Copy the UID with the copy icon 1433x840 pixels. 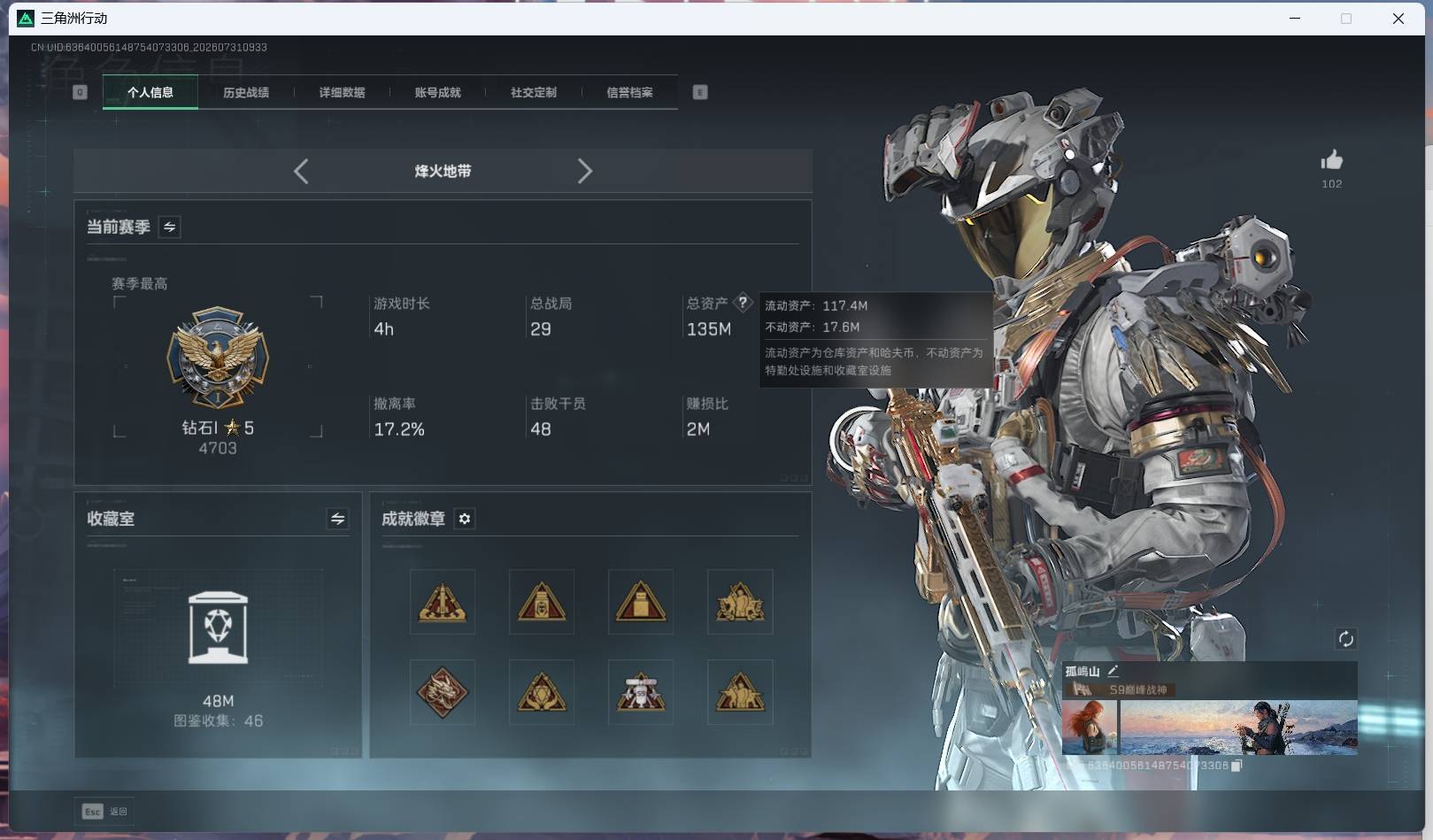1237,766
